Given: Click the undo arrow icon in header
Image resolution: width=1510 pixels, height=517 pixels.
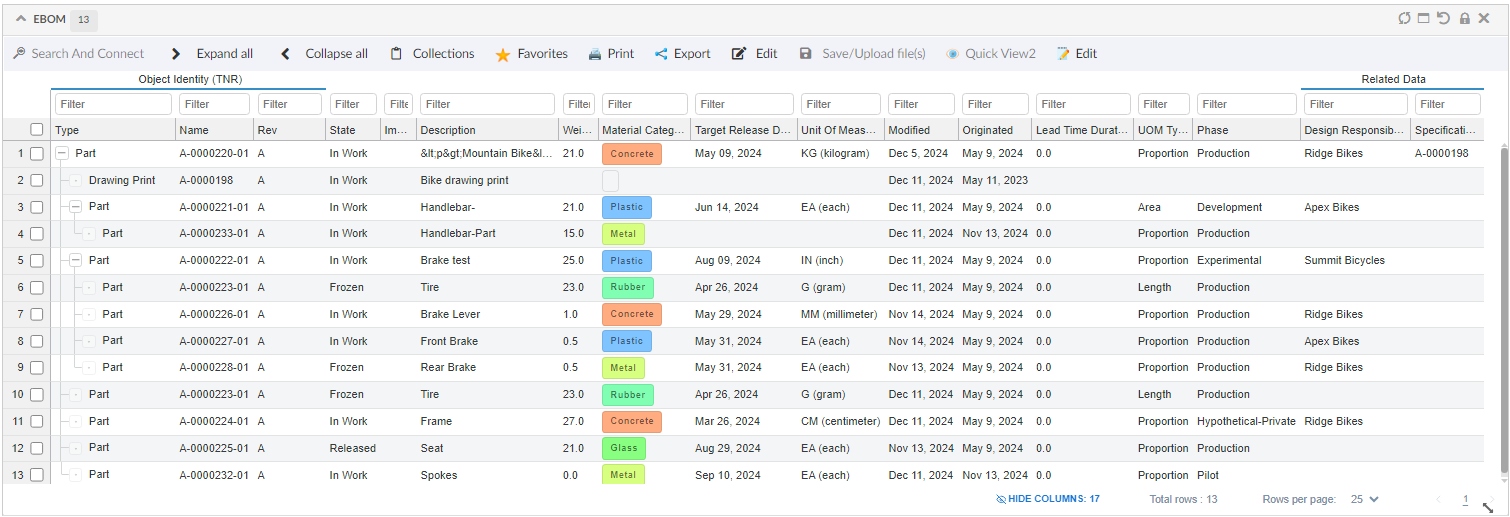Looking at the screenshot, I should pyautogui.click(x=1443, y=18).
